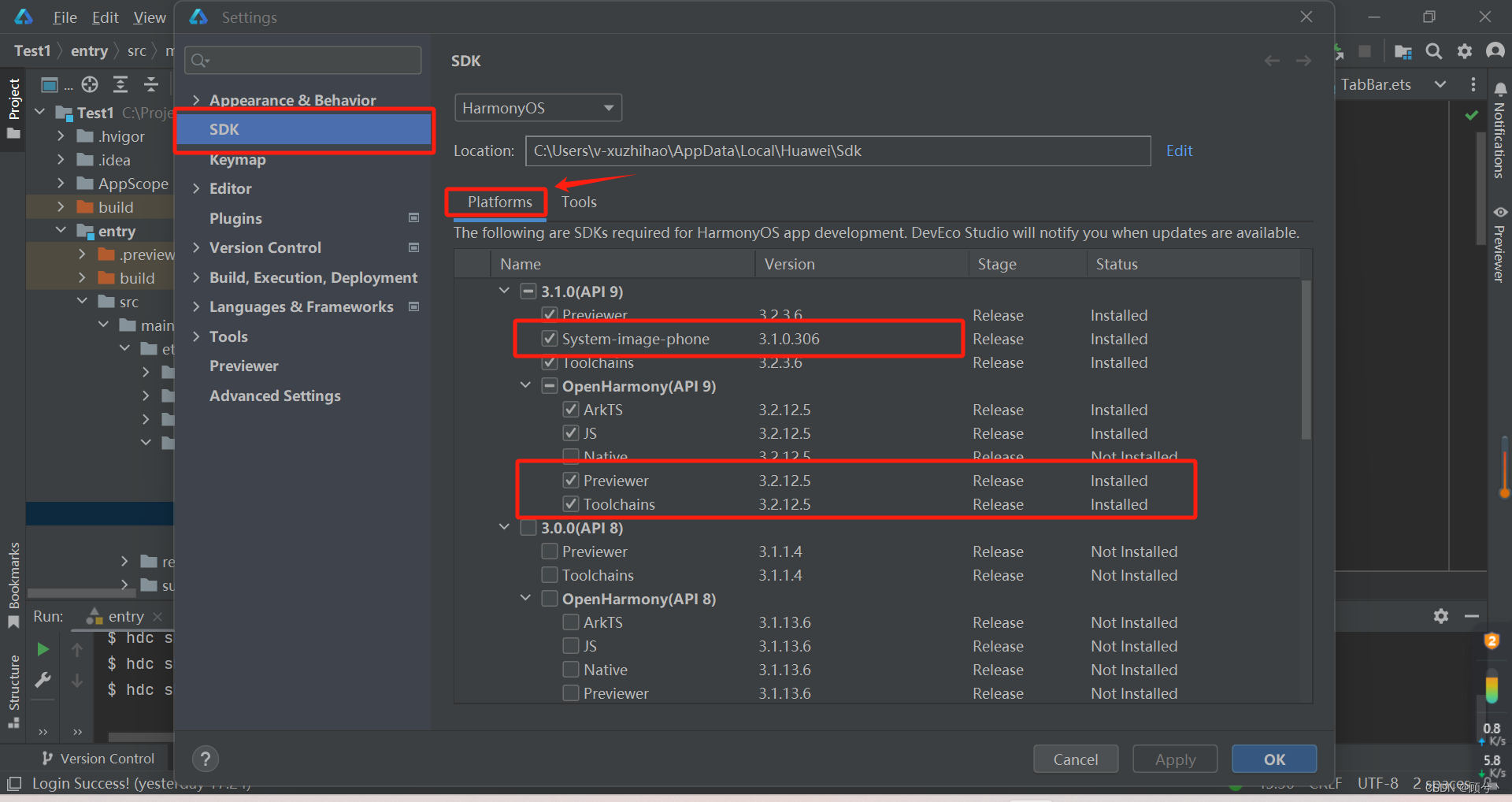Click the Edit link next to Location
The width and height of the screenshot is (1512, 802).
tap(1179, 150)
